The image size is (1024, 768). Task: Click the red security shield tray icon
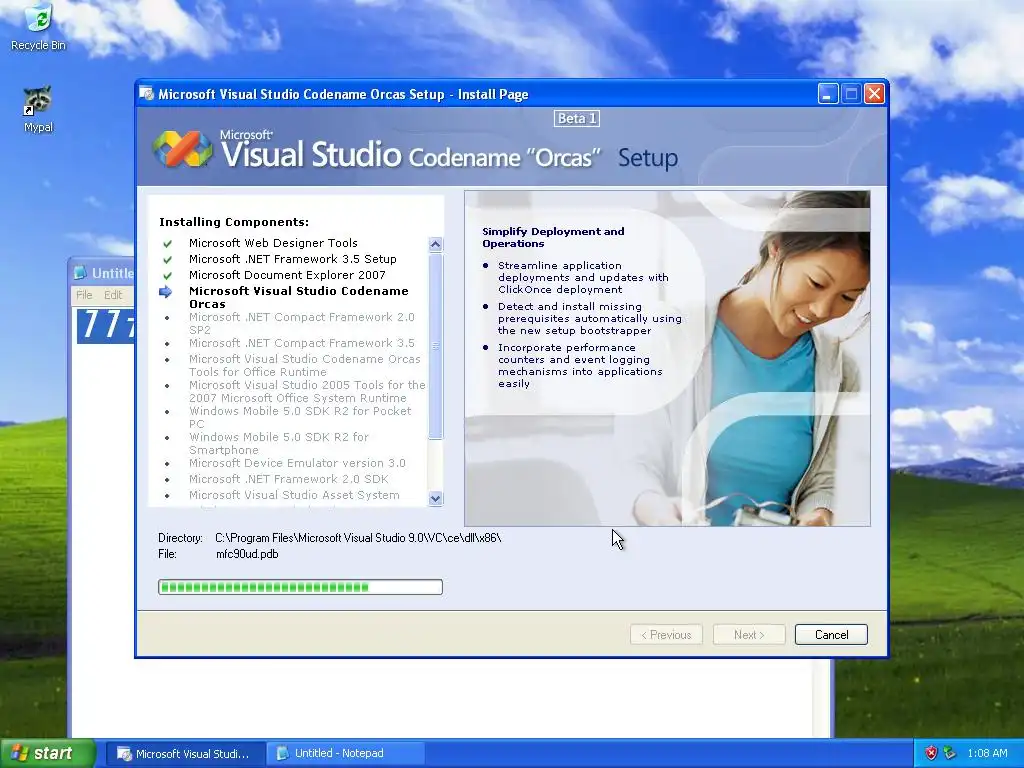(931, 753)
